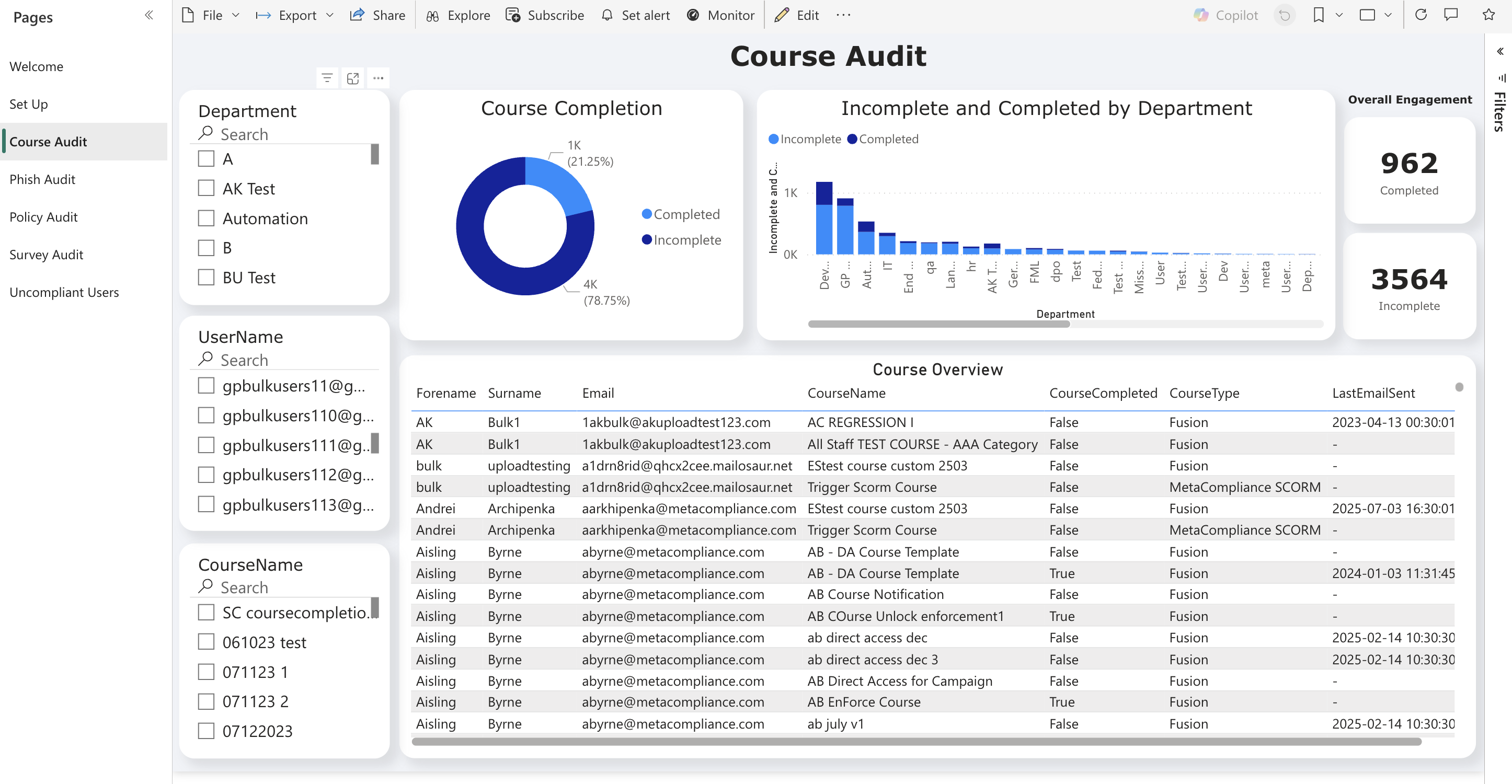Go to the Set Up page
Image resolution: width=1512 pixels, height=784 pixels.
[29, 104]
